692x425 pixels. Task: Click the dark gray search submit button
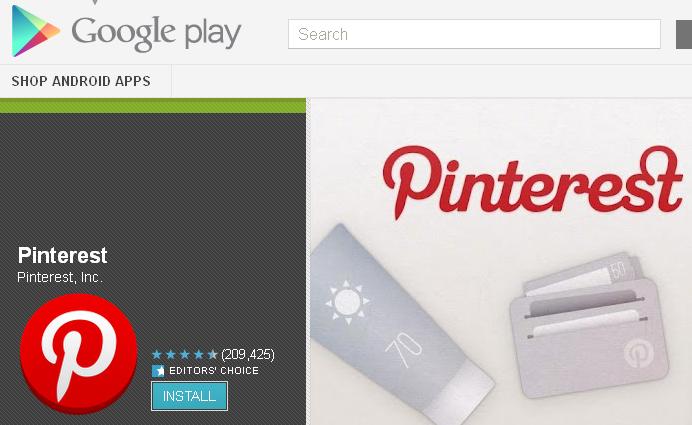[x=684, y=34]
